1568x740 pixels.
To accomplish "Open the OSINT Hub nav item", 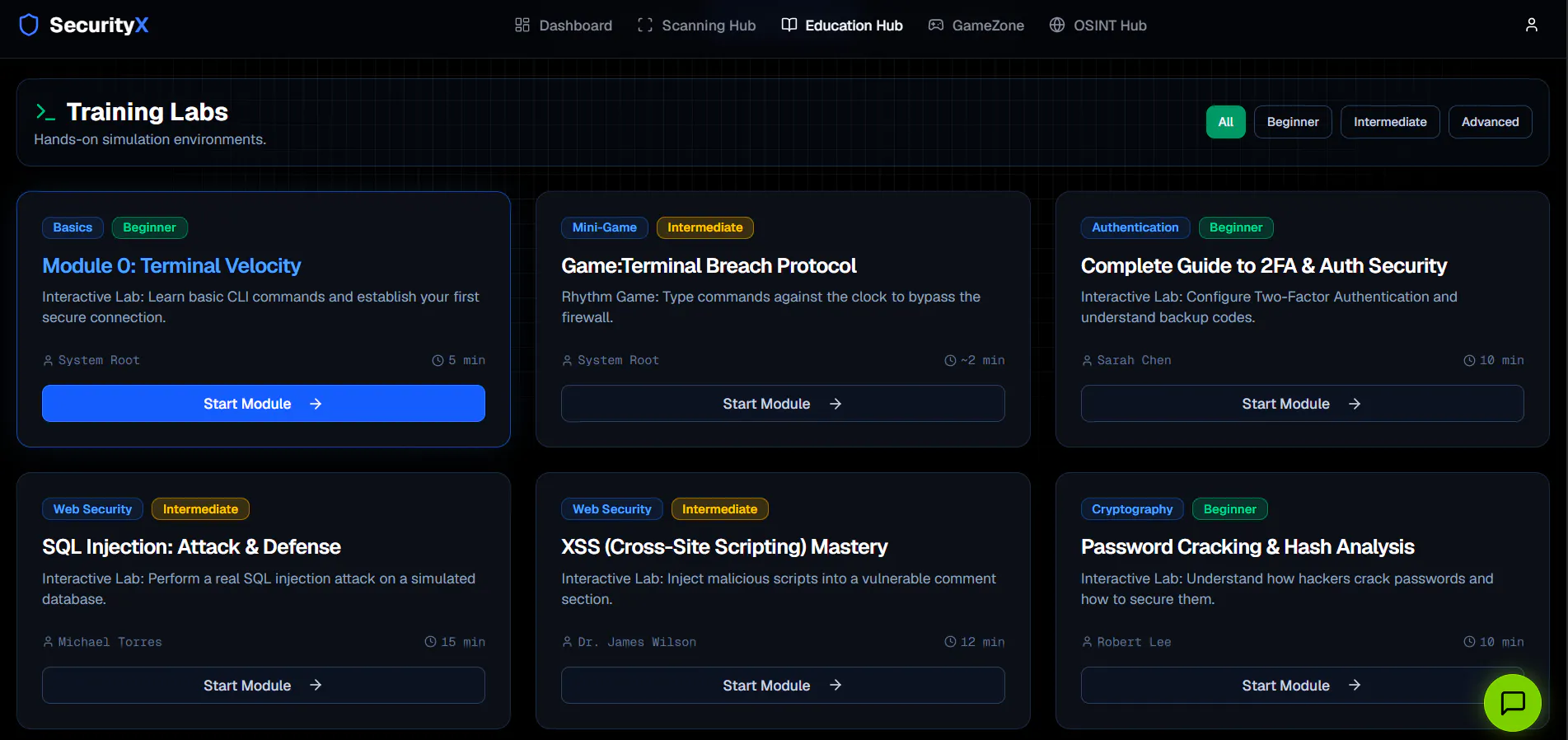I will click(1098, 25).
